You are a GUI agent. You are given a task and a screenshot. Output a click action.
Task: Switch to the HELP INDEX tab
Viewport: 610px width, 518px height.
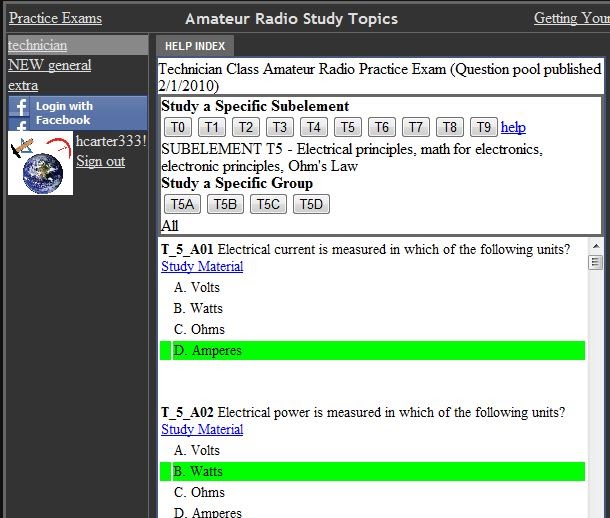195,46
